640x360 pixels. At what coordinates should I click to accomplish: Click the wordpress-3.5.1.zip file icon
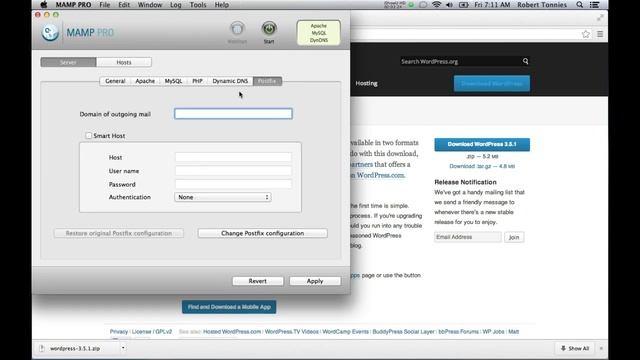coord(42,348)
